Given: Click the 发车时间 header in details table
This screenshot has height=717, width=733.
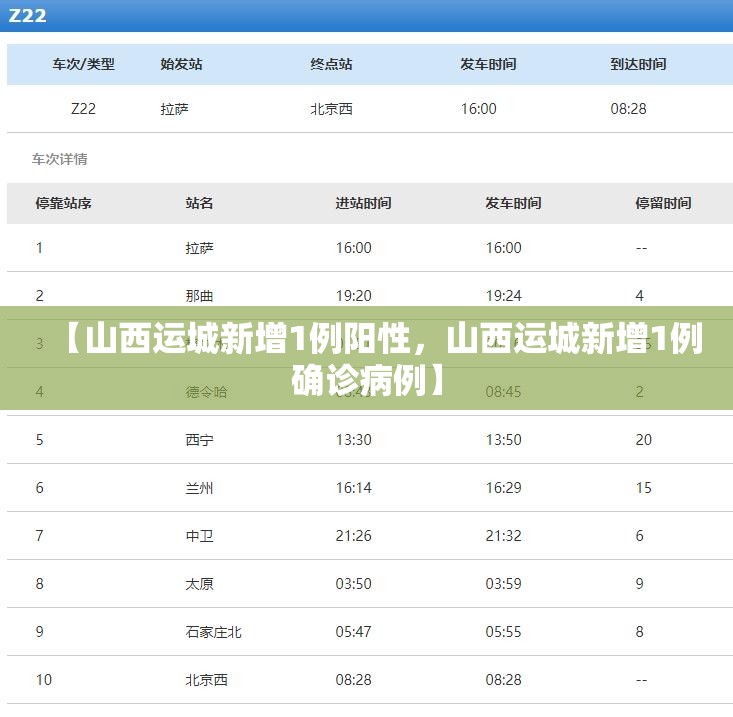Looking at the screenshot, I should tap(513, 203).
